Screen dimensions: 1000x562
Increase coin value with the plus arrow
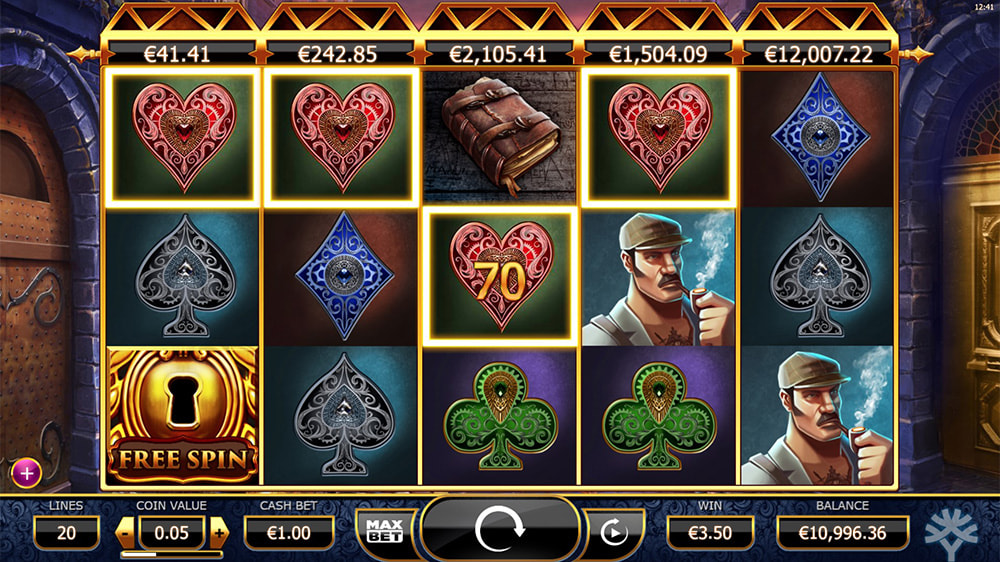tap(219, 533)
